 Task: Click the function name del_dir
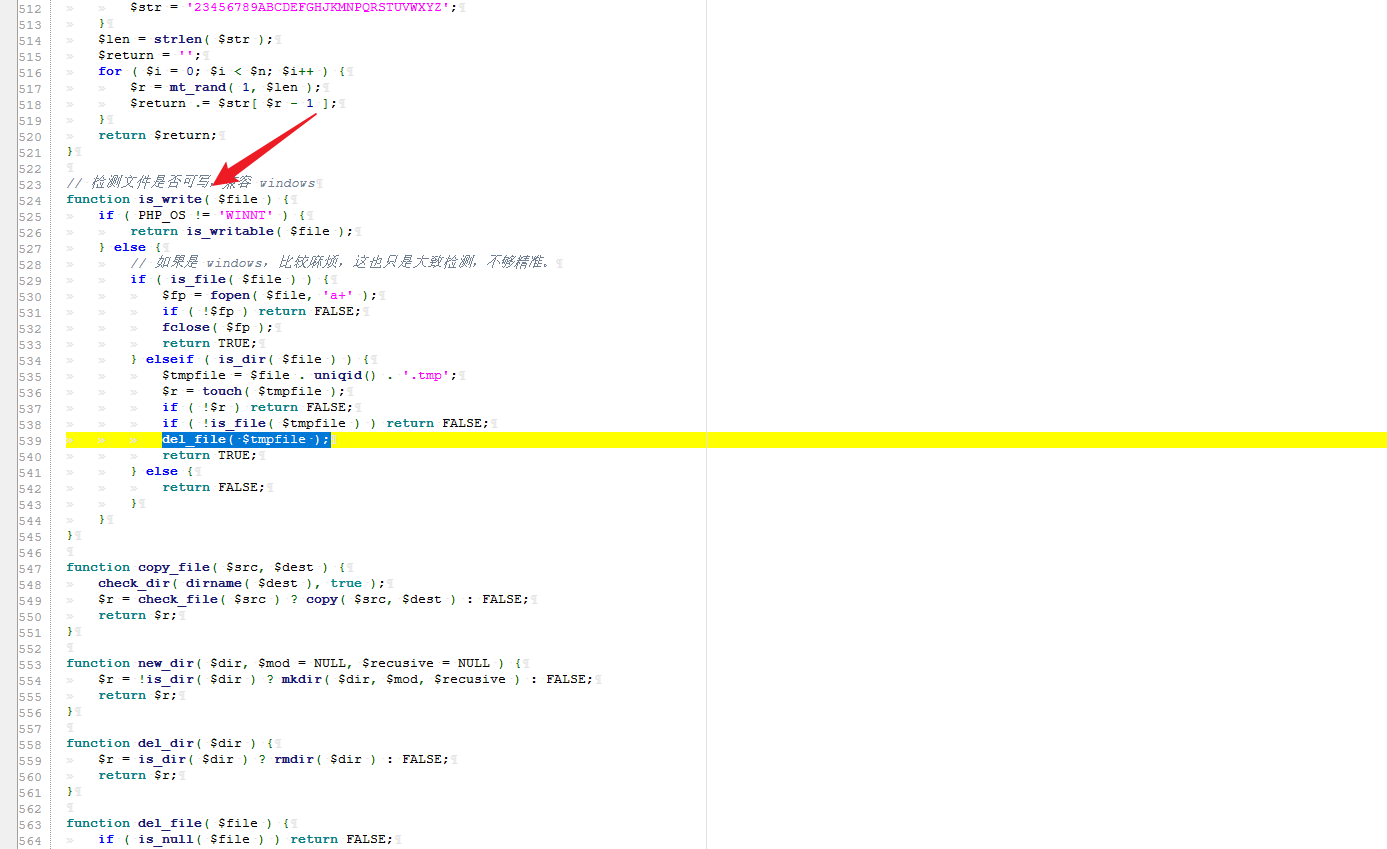pyautogui.click(x=167, y=742)
